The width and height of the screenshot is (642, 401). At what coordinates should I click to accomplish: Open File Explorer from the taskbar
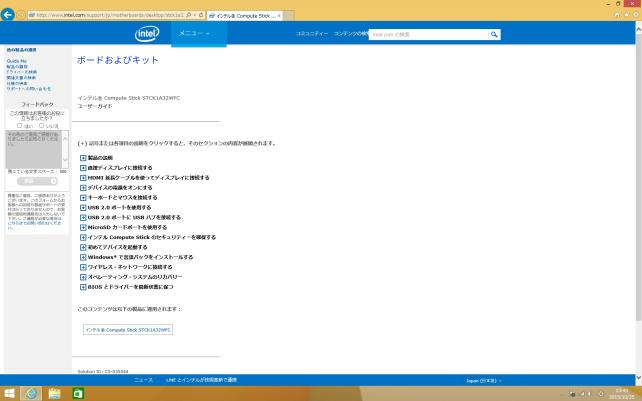tap(54, 394)
